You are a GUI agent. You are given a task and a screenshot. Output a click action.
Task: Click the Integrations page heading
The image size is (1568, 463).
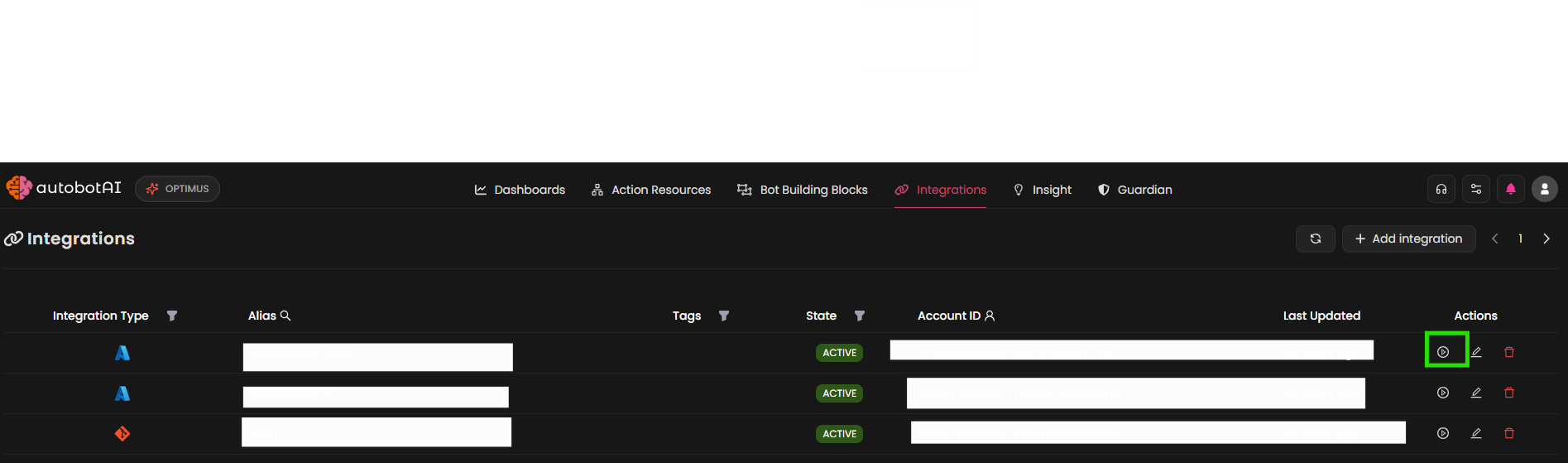[70, 239]
